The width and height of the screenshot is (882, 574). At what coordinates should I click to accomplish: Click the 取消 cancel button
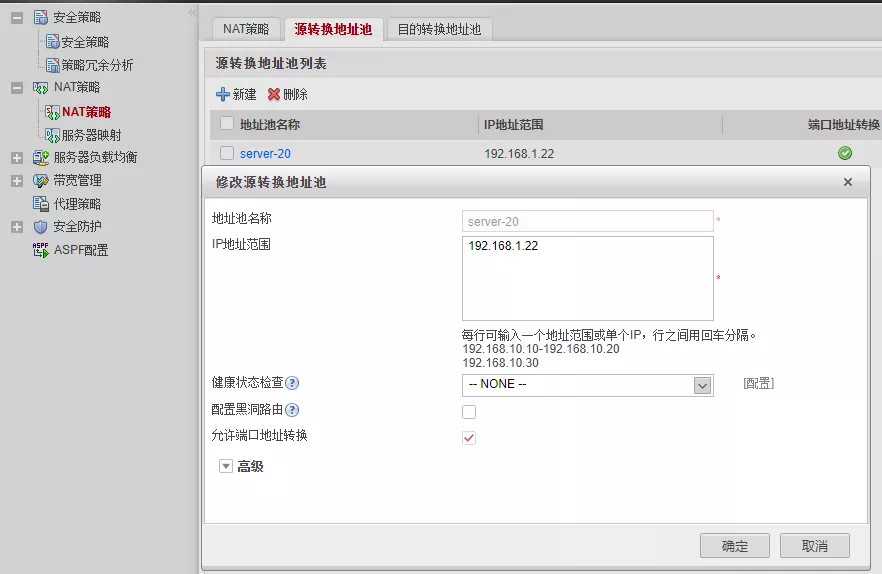(814, 546)
